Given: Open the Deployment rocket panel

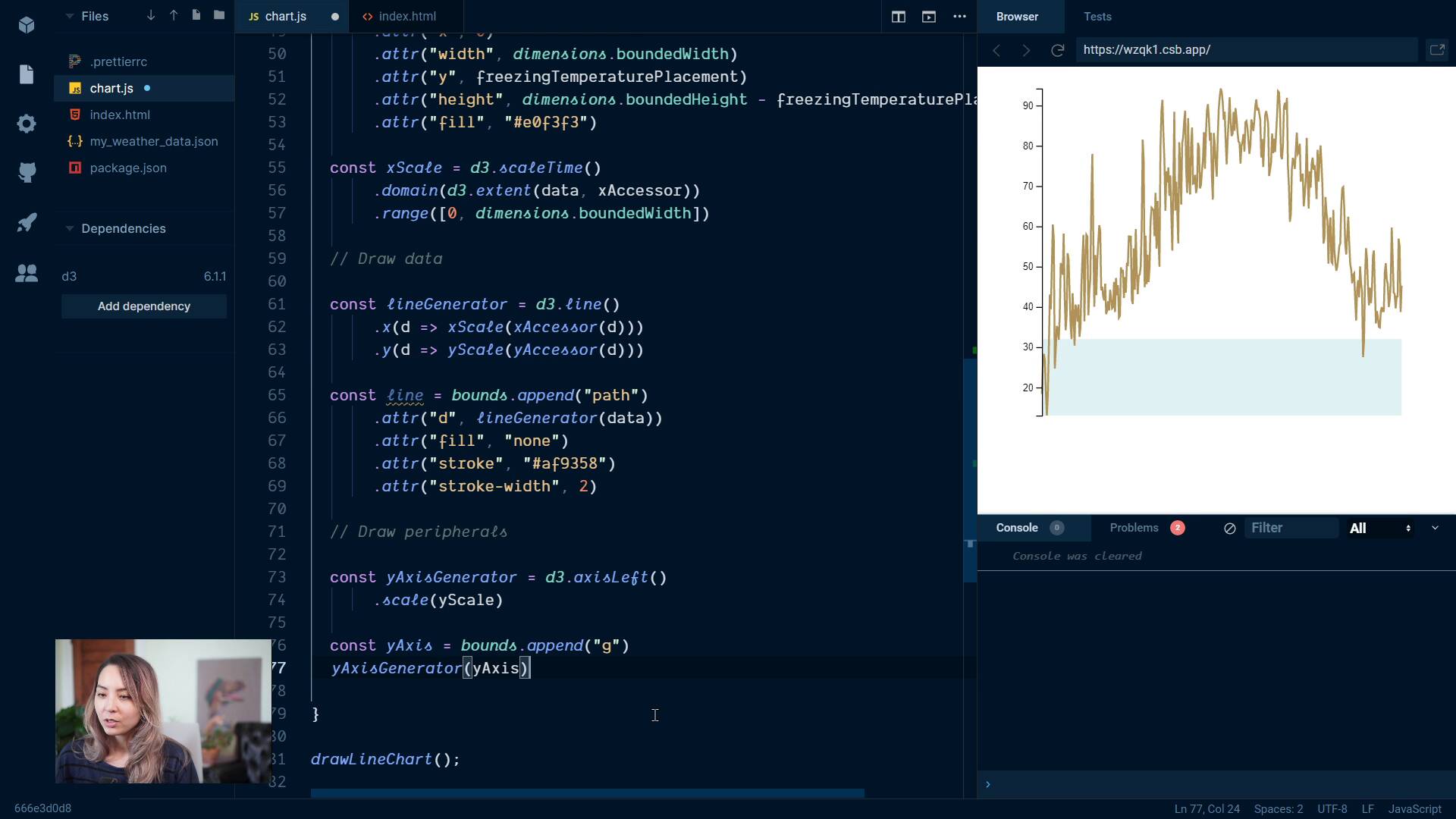Looking at the screenshot, I should click(x=27, y=223).
